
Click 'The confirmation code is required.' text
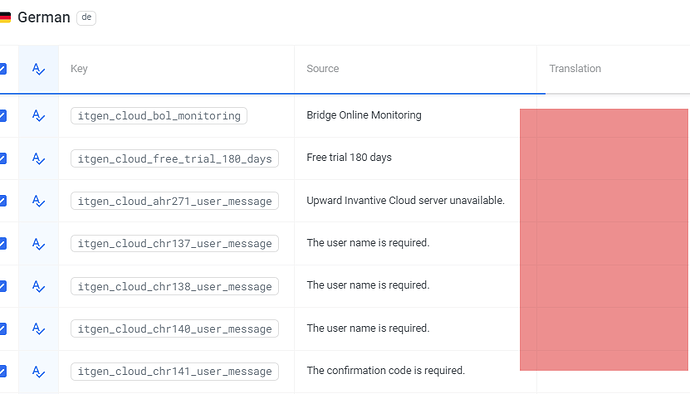(385, 370)
